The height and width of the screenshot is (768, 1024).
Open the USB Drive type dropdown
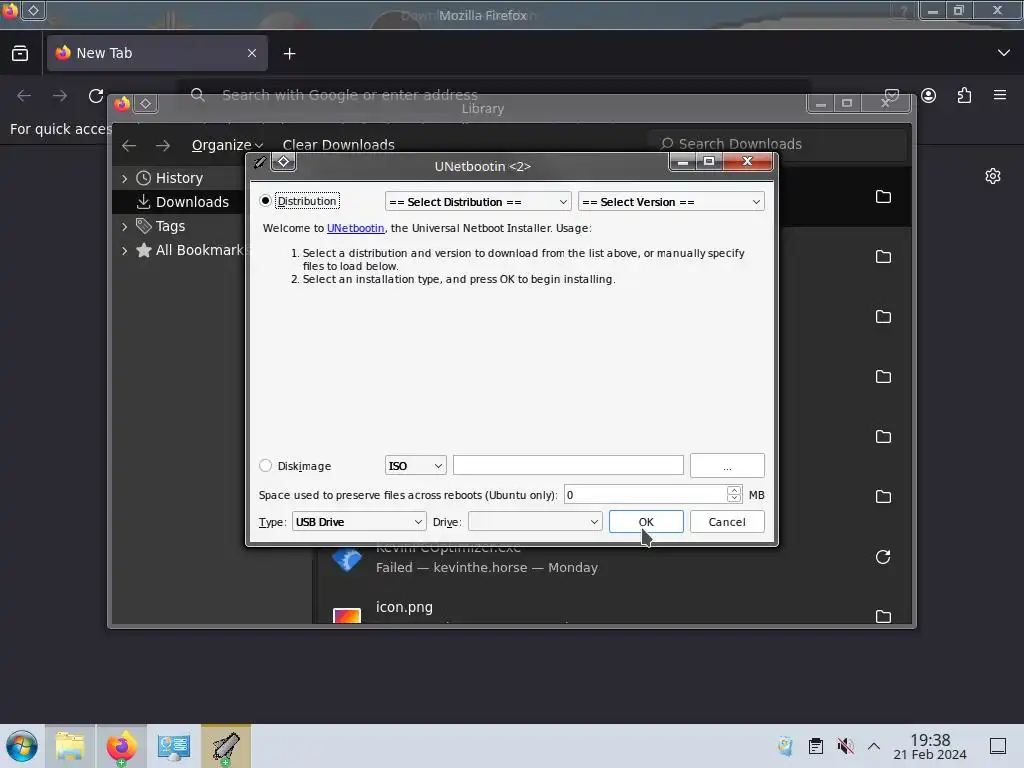point(359,522)
